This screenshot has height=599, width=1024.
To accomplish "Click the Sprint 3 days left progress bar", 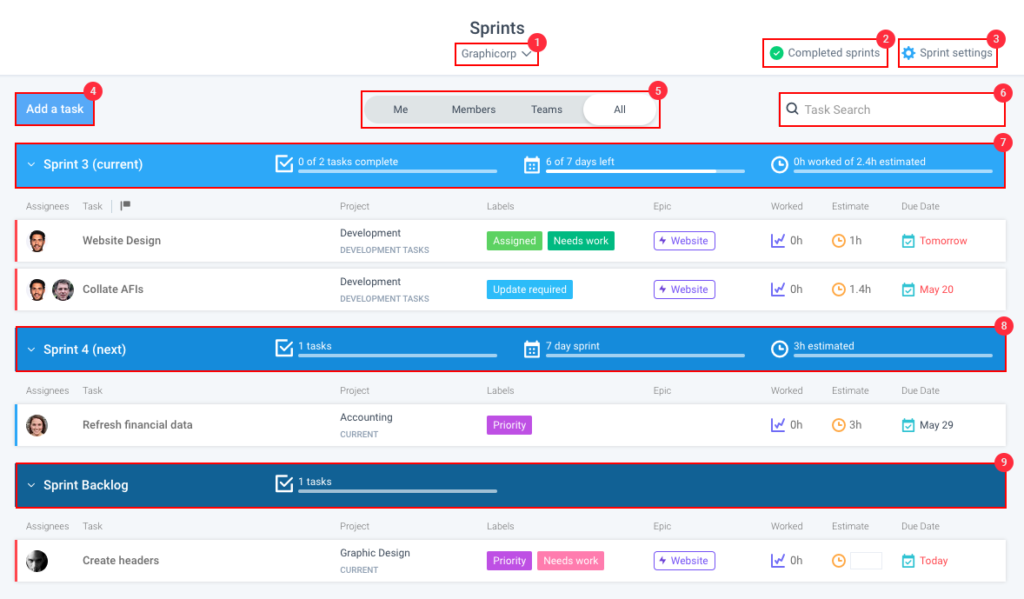I will coord(644,171).
